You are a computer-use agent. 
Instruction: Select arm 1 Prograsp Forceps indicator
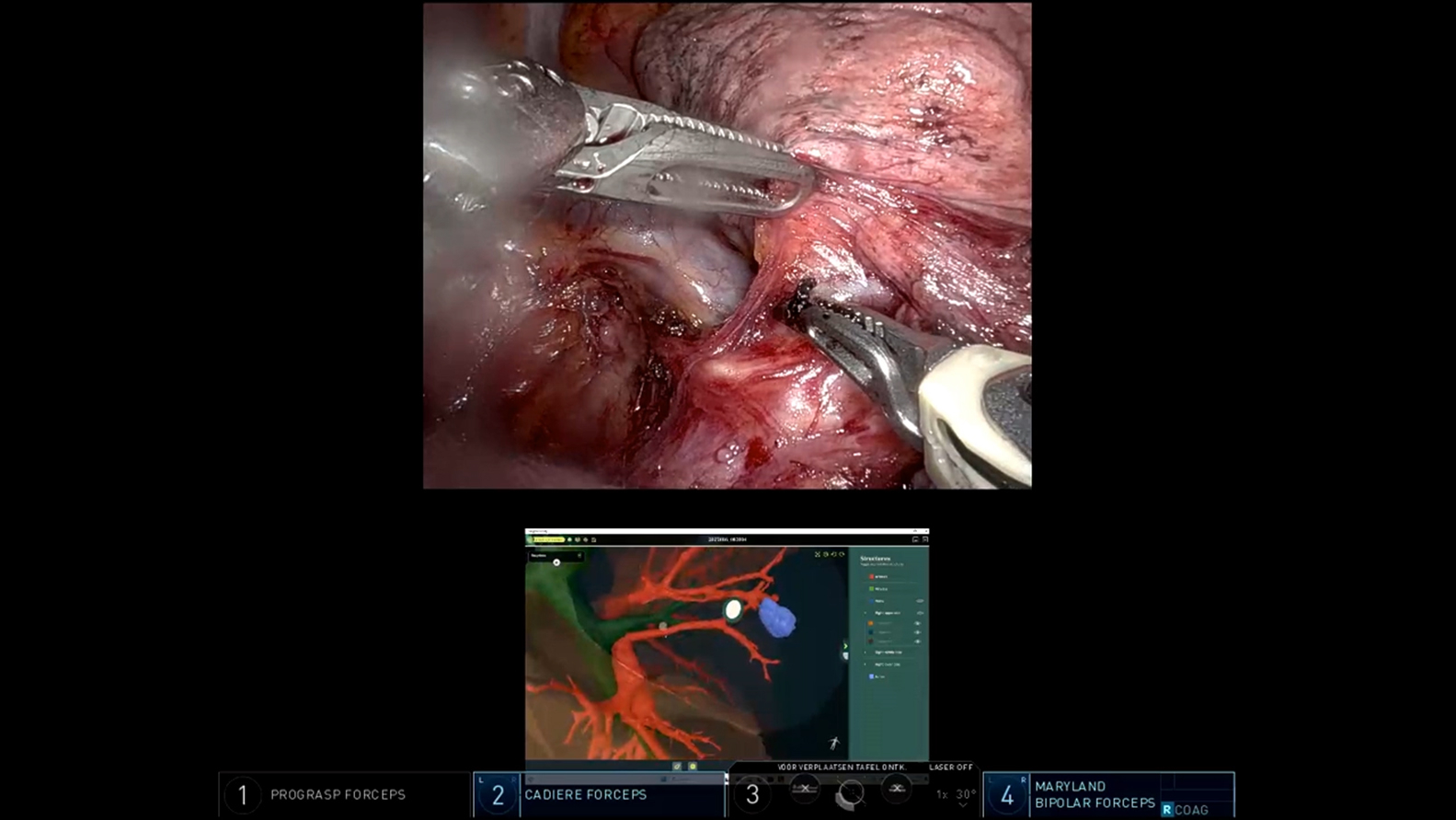point(344,794)
